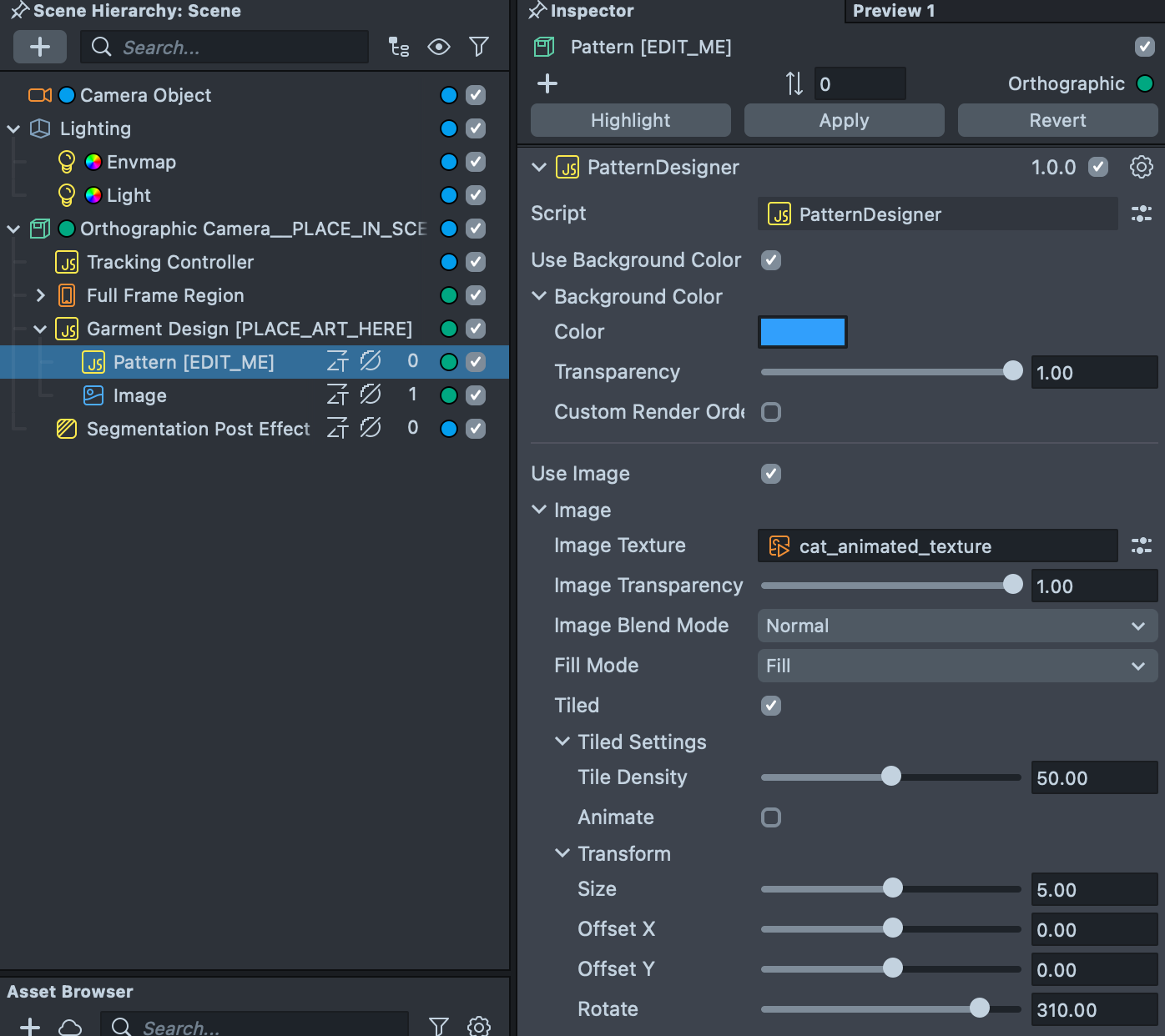
Task: Open Asset Browser settings gear
Action: pos(479,1026)
